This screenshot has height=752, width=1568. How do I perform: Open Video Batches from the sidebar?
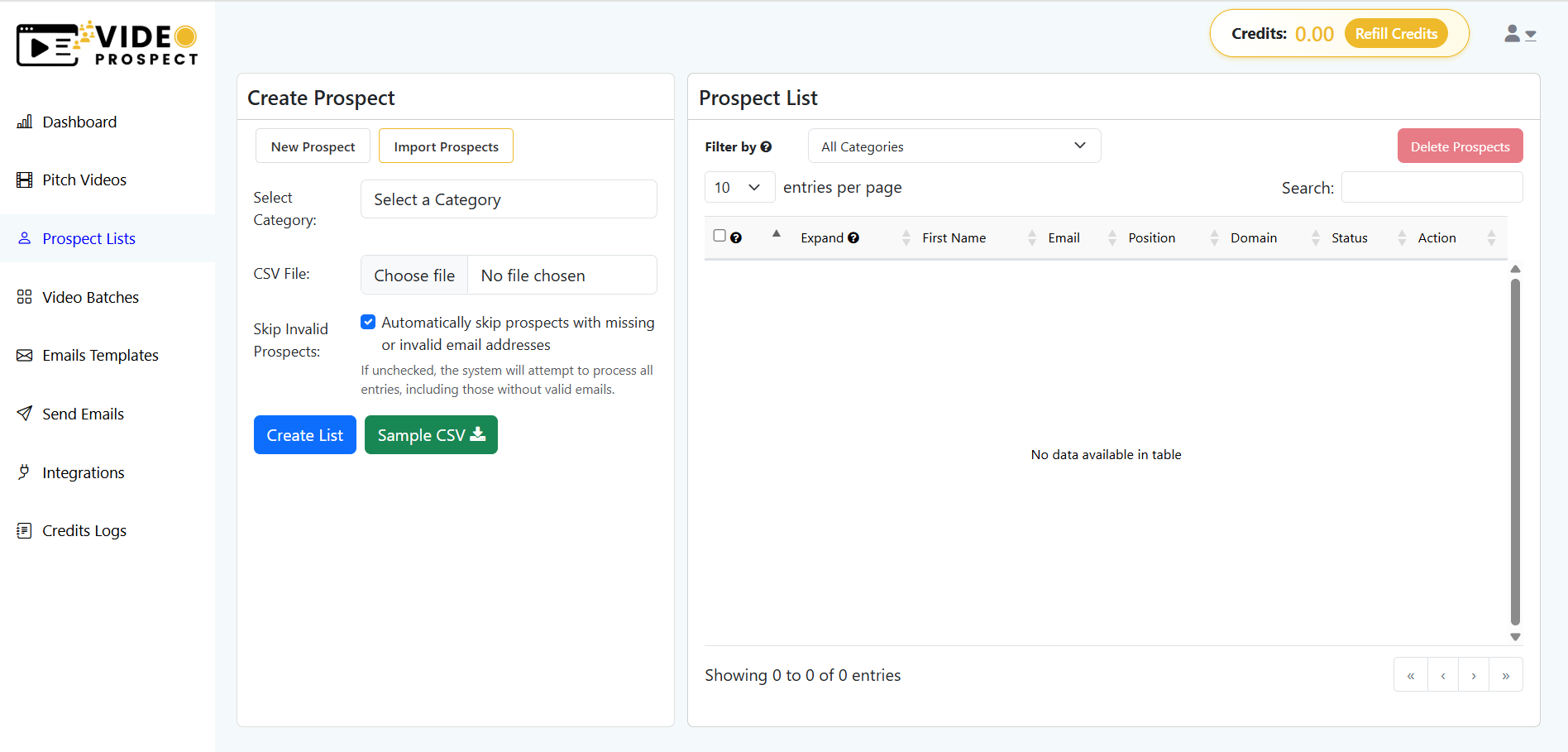[x=25, y=296]
